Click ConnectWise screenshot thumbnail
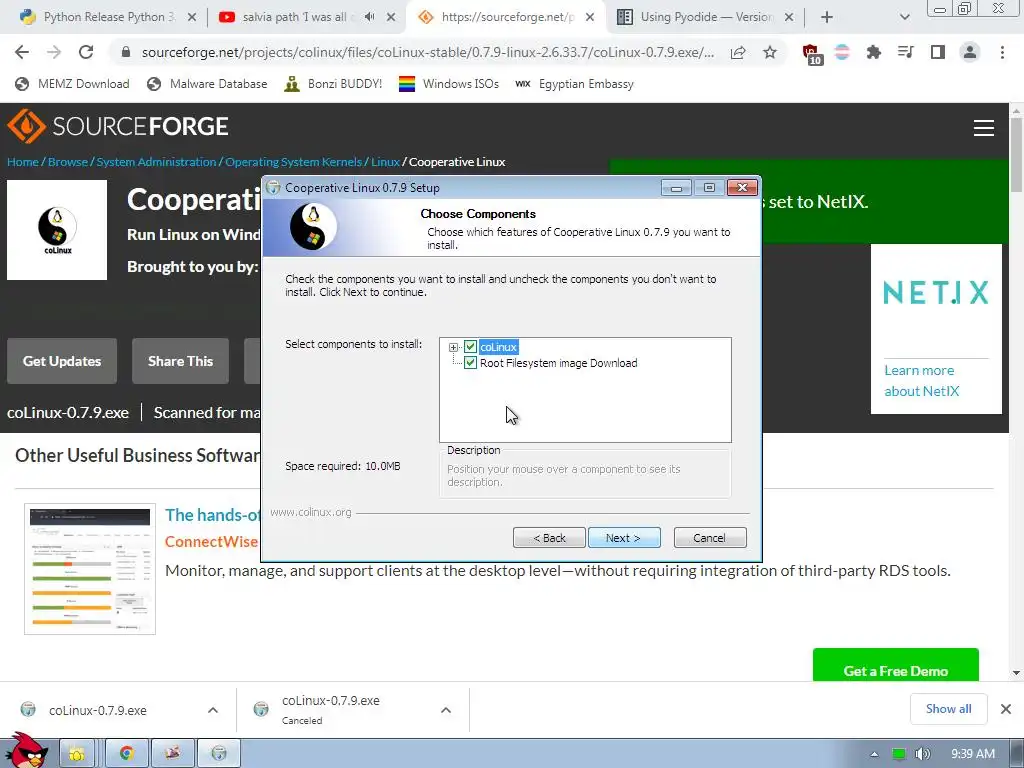Image resolution: width=1024 pixels, height=768 pixels. click(x=90, y=569)
